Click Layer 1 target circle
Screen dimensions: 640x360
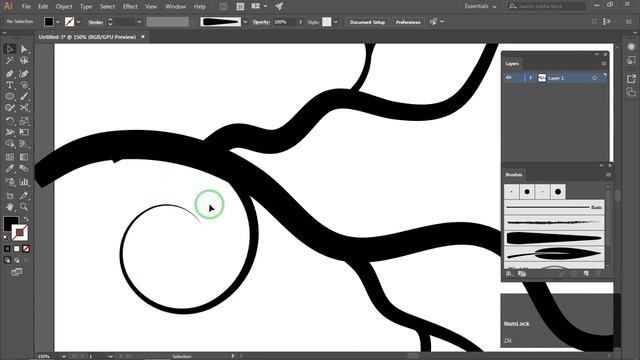pyautogui.click(x=594, y=78)
